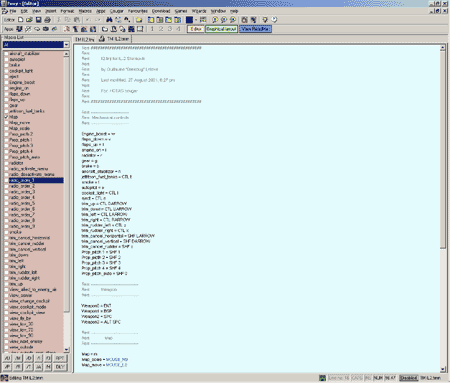Click the clock icon at the toolbar end
450x383 pixels.
[x=274, y=20]
